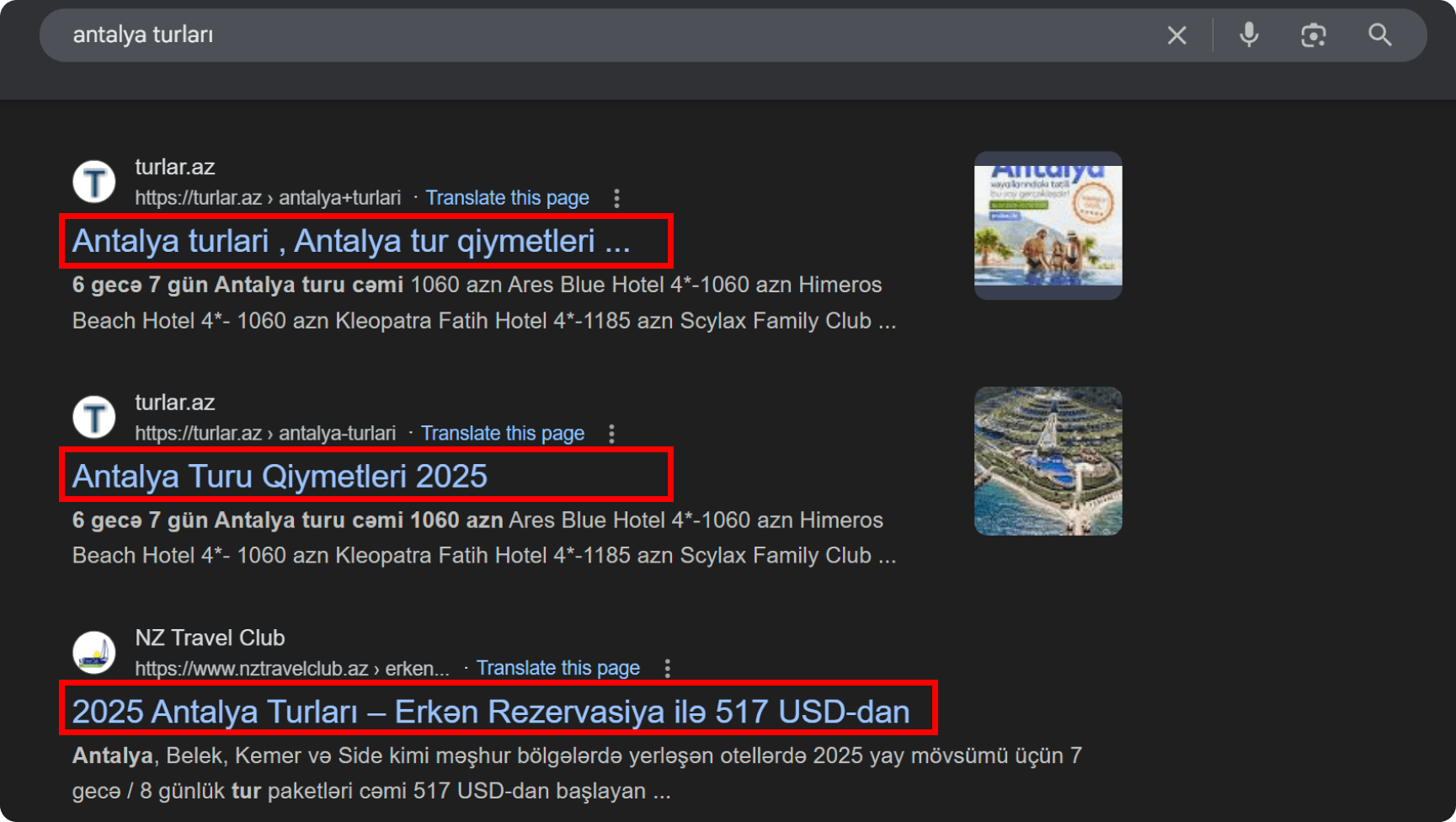
Task: Open the NZ Travel Club favicon
Action: pos(93,653)
